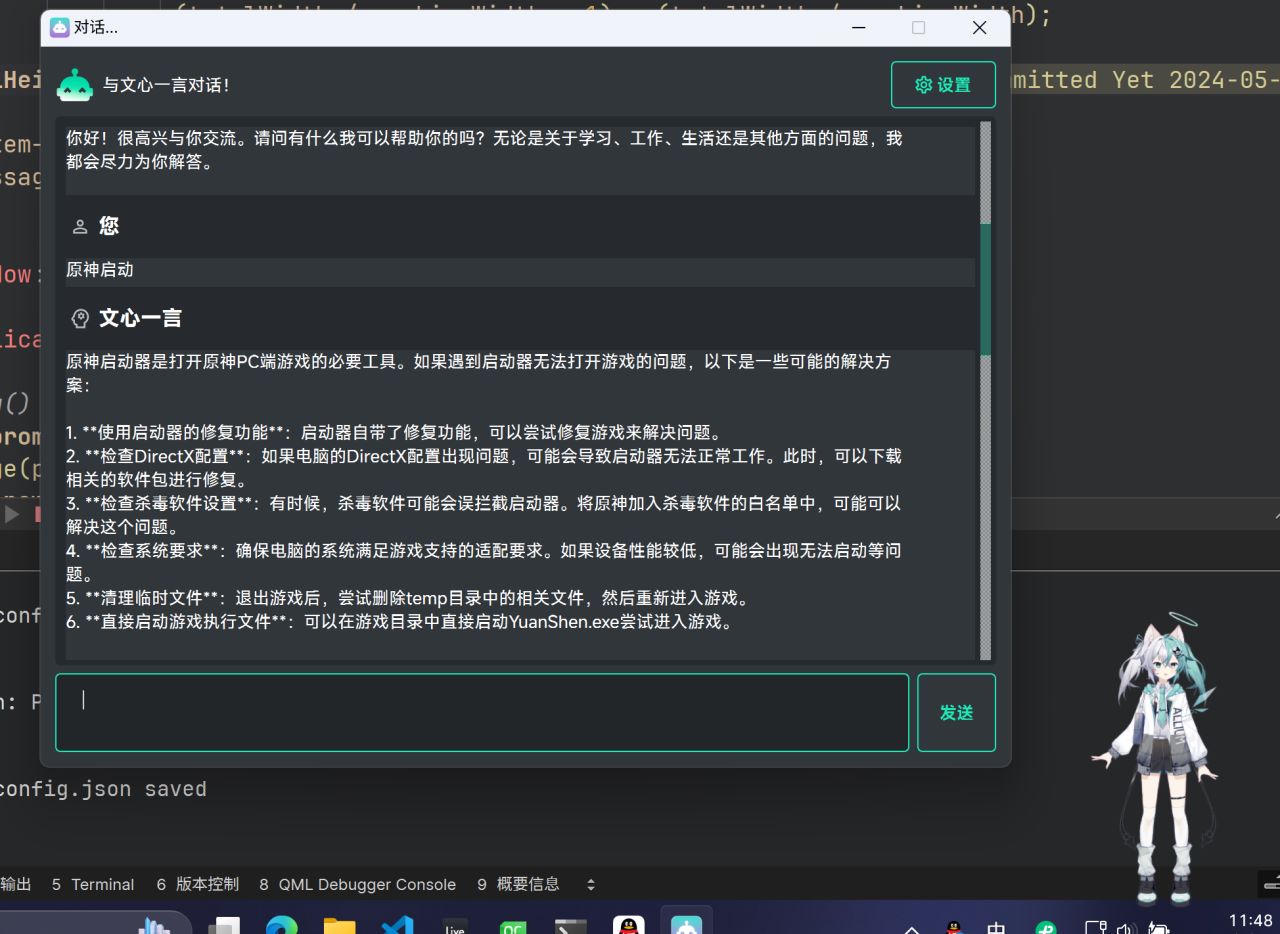This screenshot has width=1280, height=934.
Task: Click the QQ icon in system tray
Action: click(x=954, y=927)
